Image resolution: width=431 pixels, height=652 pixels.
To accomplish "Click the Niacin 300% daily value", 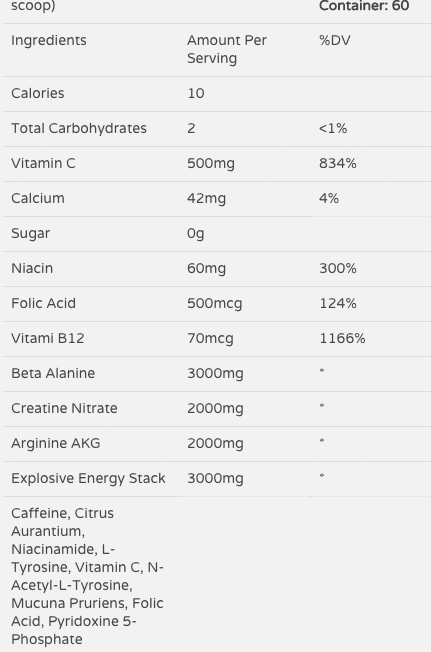I will tap(337, 268).
